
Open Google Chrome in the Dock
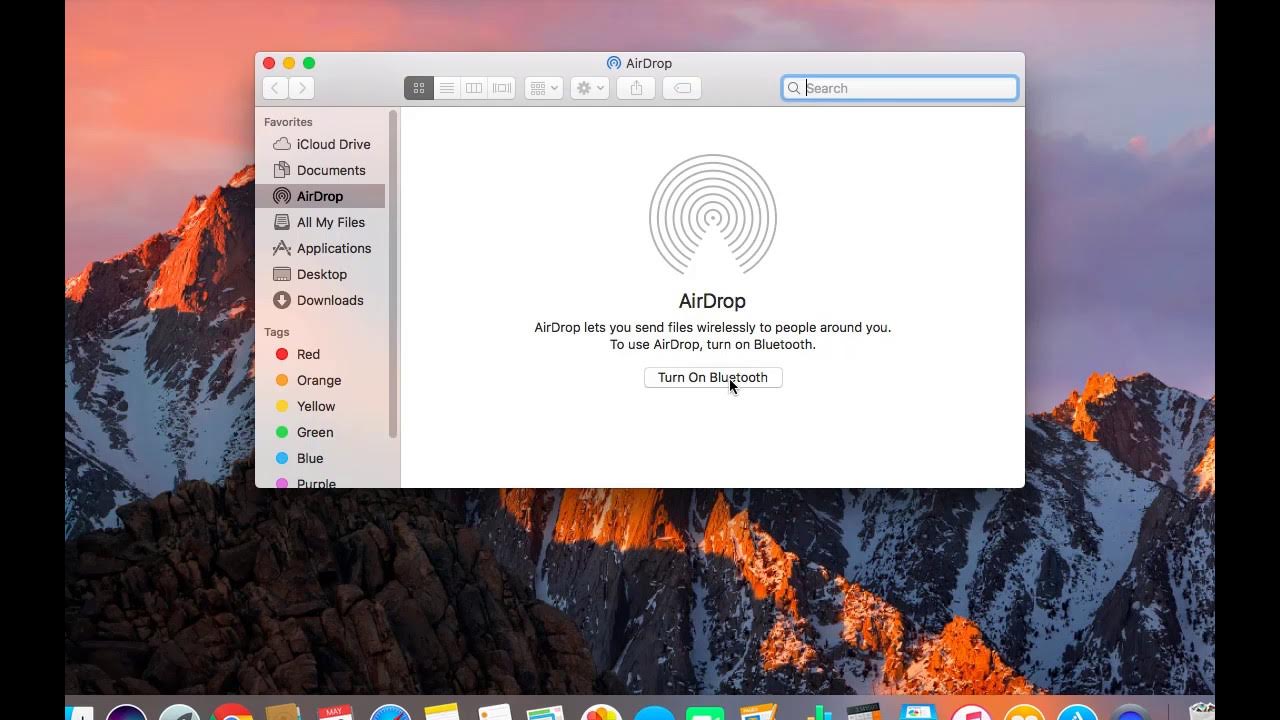(x=232, y=712)
